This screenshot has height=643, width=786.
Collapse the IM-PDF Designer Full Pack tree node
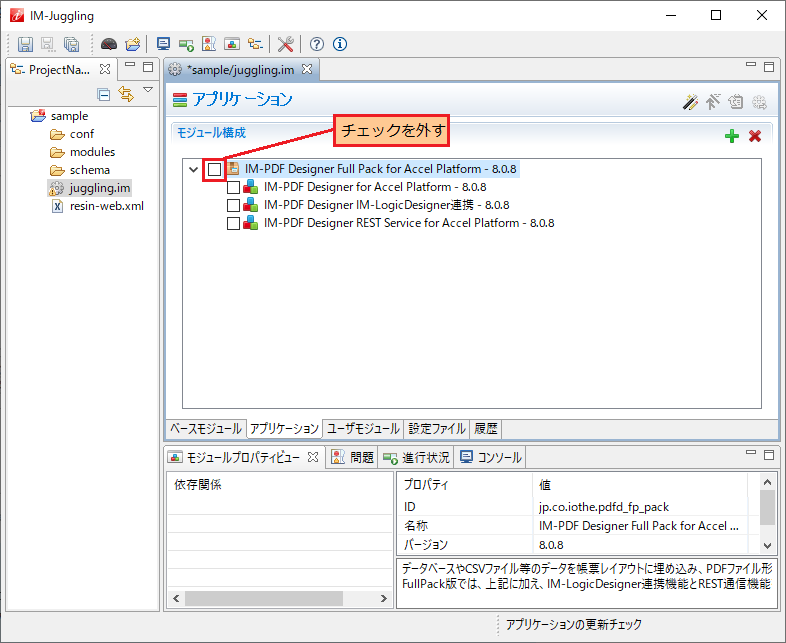point(193,169)
